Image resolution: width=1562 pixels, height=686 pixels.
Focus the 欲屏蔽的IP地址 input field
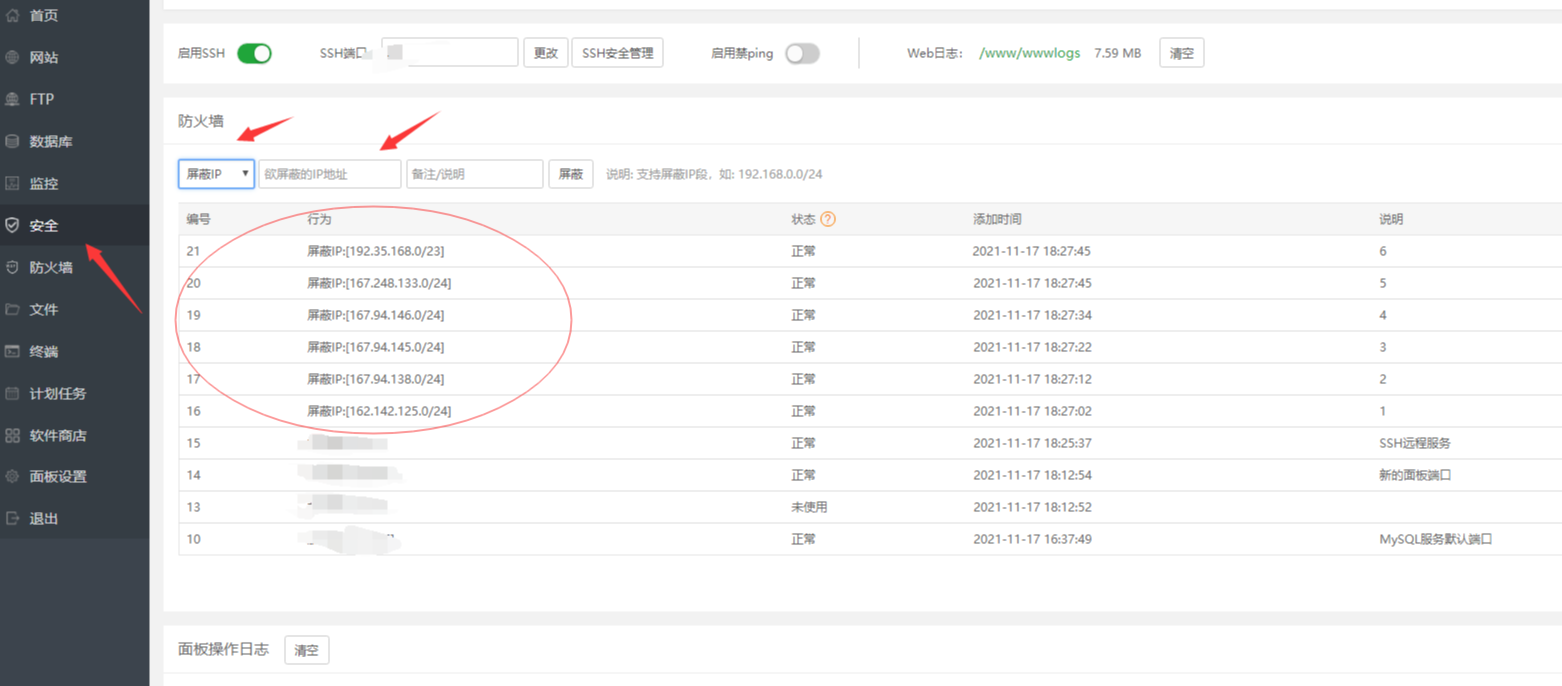[x=330, y=174]
